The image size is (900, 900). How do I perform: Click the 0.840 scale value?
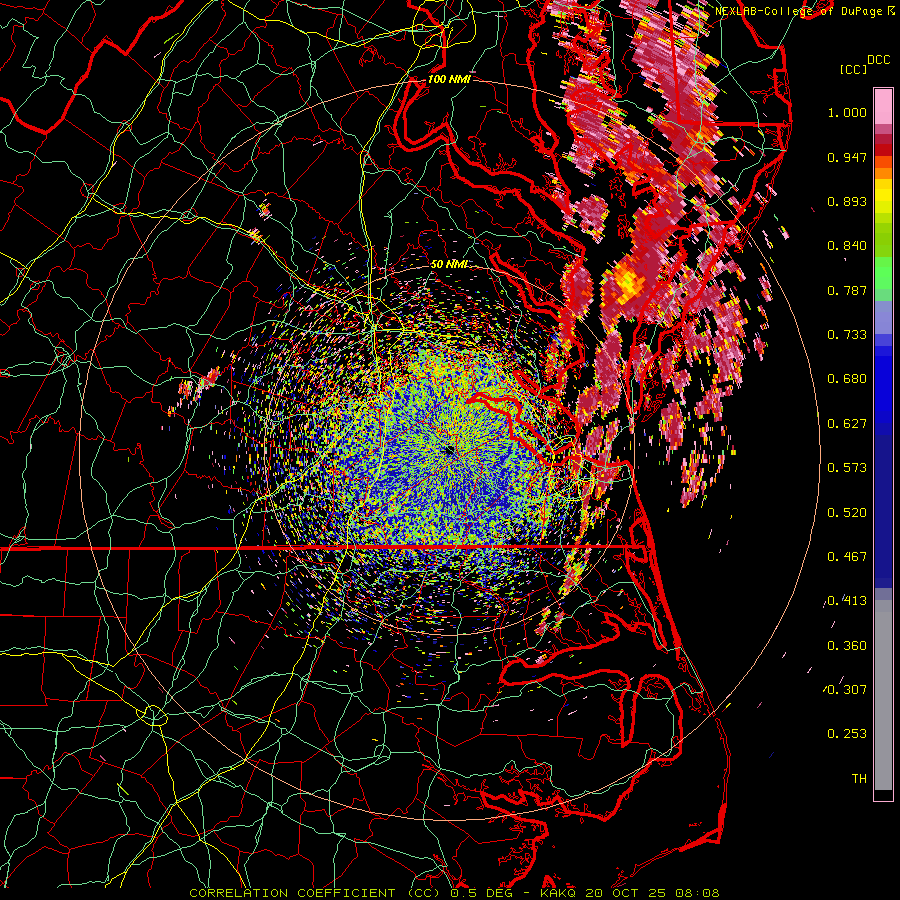coord(847,246)
